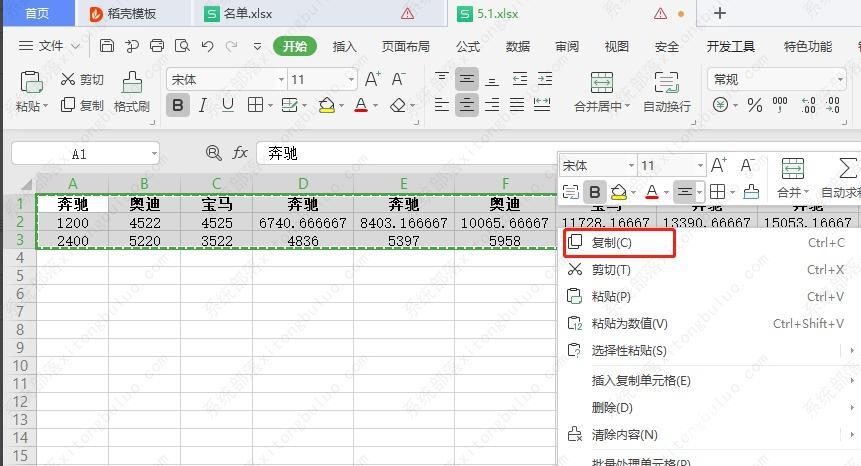
Task: Open the 数据 ribbon tab
Action: (518, 47)
